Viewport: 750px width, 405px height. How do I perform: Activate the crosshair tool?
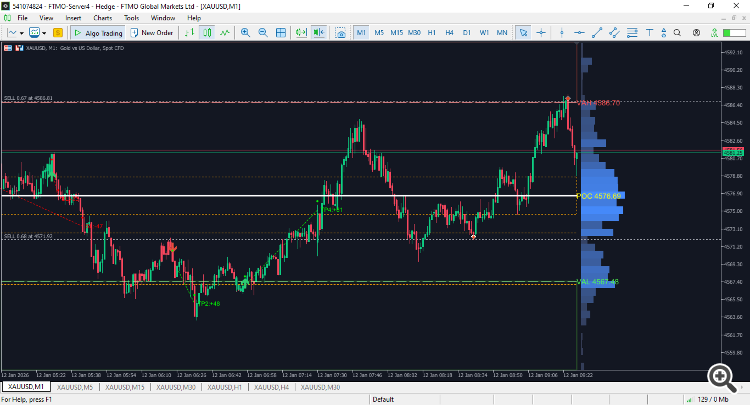(x=541, y=33)
